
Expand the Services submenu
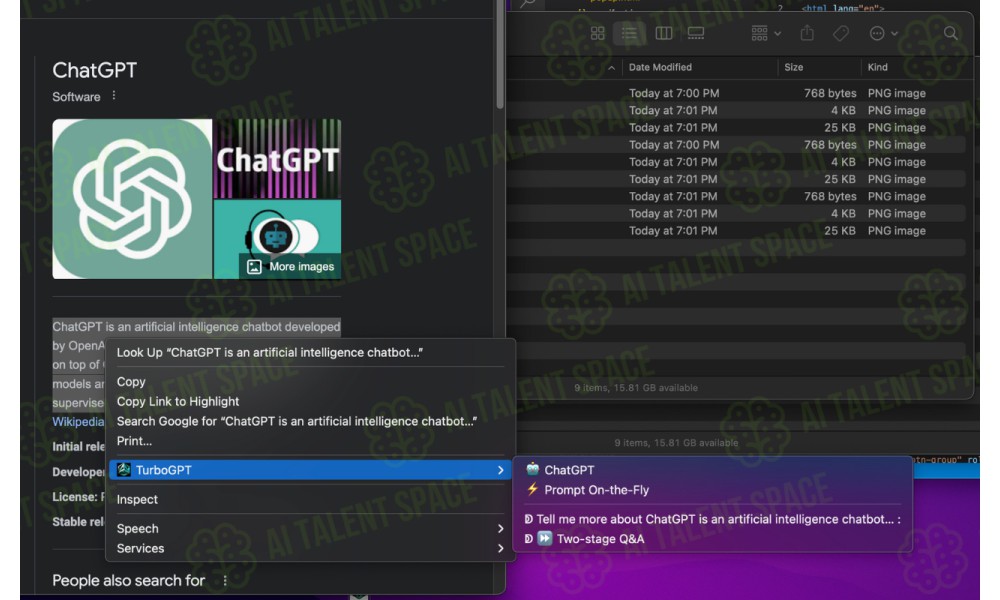point(311,548)
